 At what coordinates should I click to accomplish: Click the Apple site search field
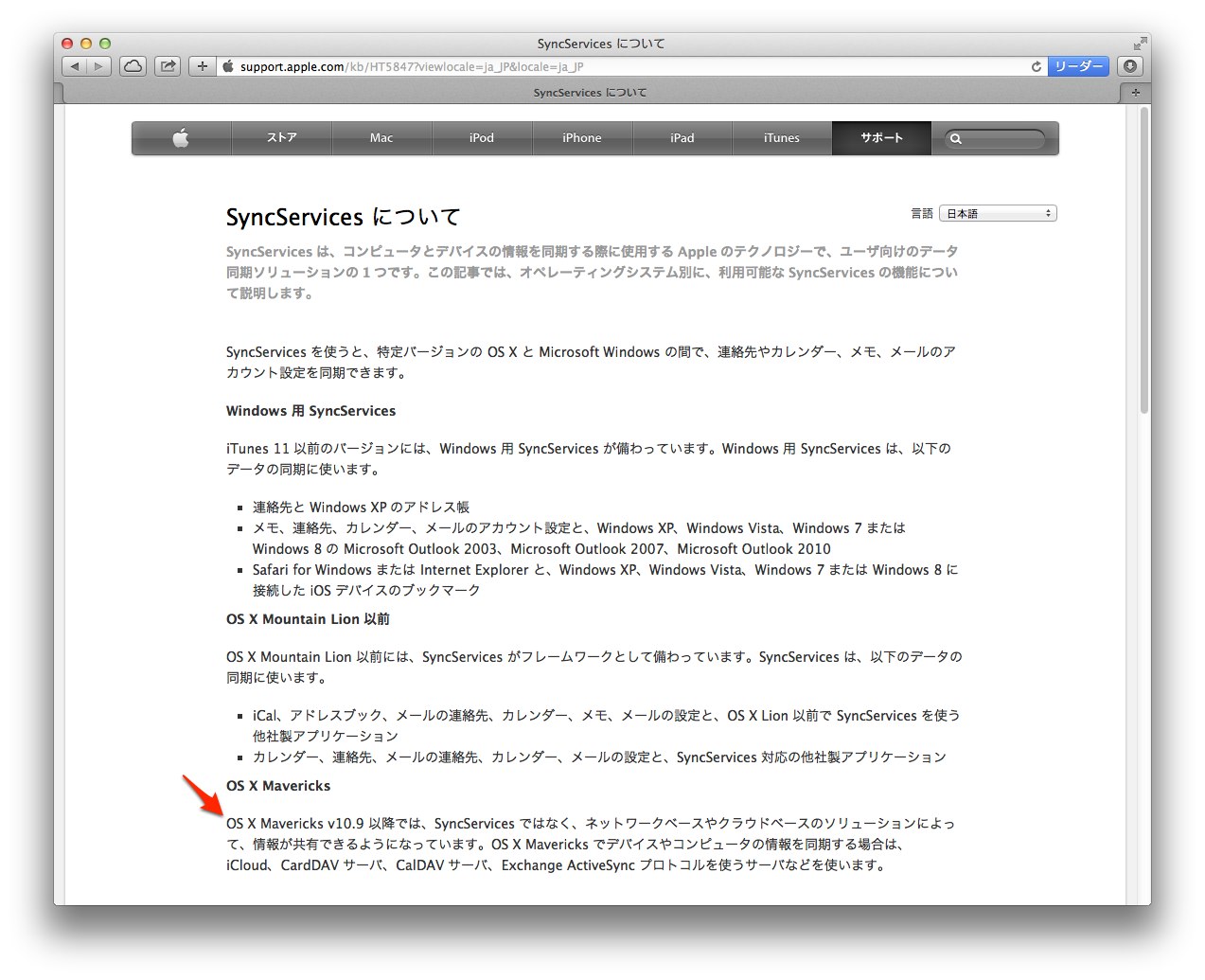[x=996, y=138]
